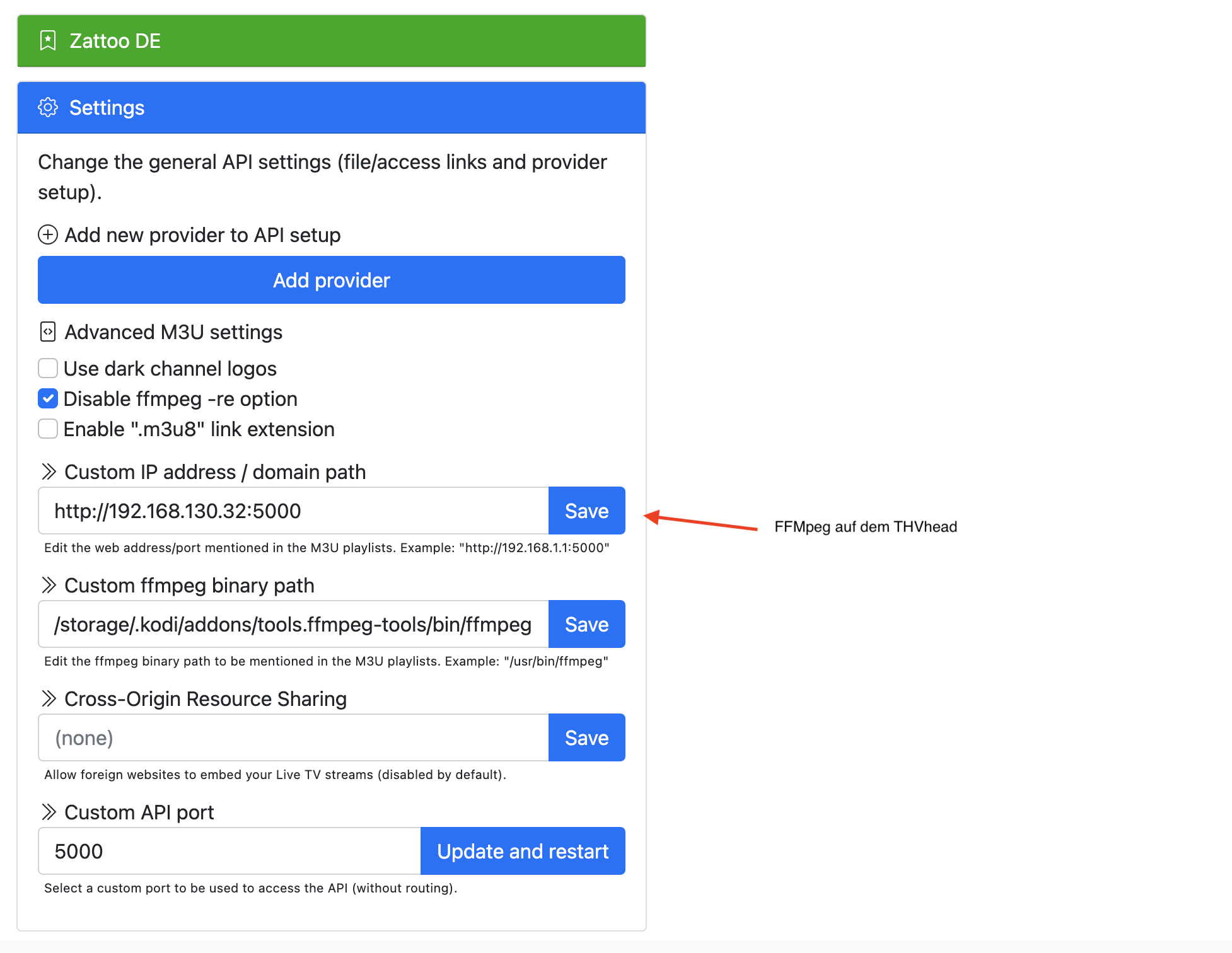Save the custom IP address setting
Viewport: 1232px width, 953px height.
pyautogui.click(x=587, y=511)
